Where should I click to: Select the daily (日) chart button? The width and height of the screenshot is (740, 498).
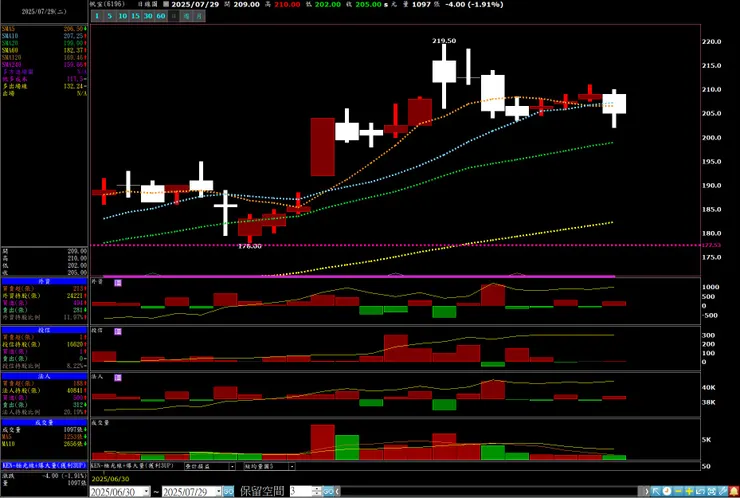coord(174,16)
